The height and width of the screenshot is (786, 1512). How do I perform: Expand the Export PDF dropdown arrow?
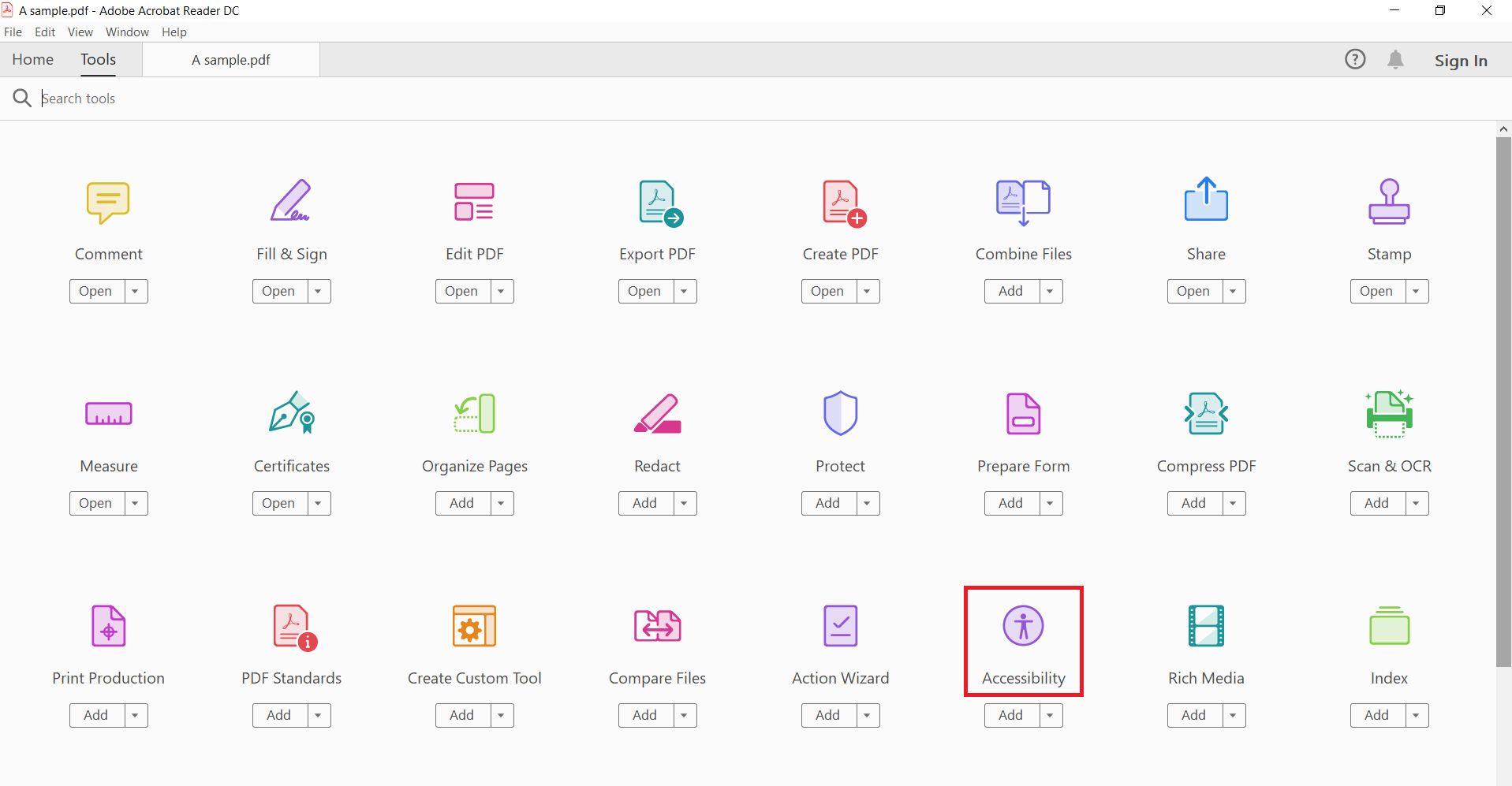click(x=685, y=291)
